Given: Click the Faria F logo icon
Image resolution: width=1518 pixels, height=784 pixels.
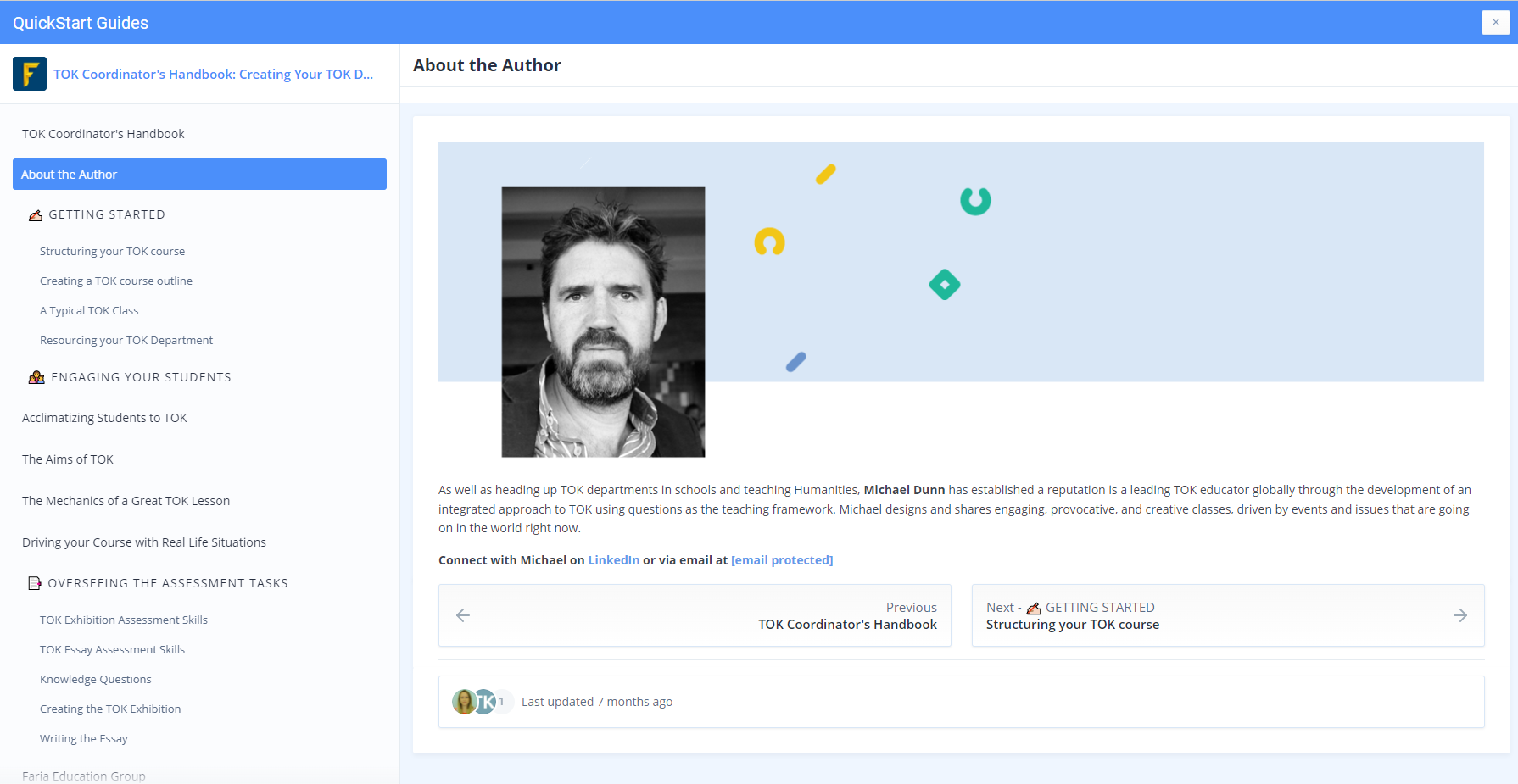Looking at the screenshot, I should pyautogui.click(x=30, y=74).
